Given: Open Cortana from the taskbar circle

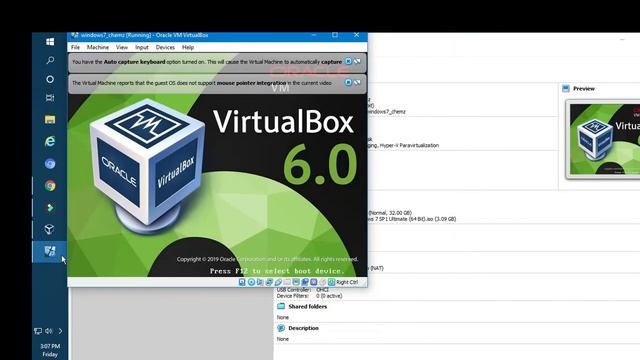Looking at the screenshot, I should [x=50, y=79].
